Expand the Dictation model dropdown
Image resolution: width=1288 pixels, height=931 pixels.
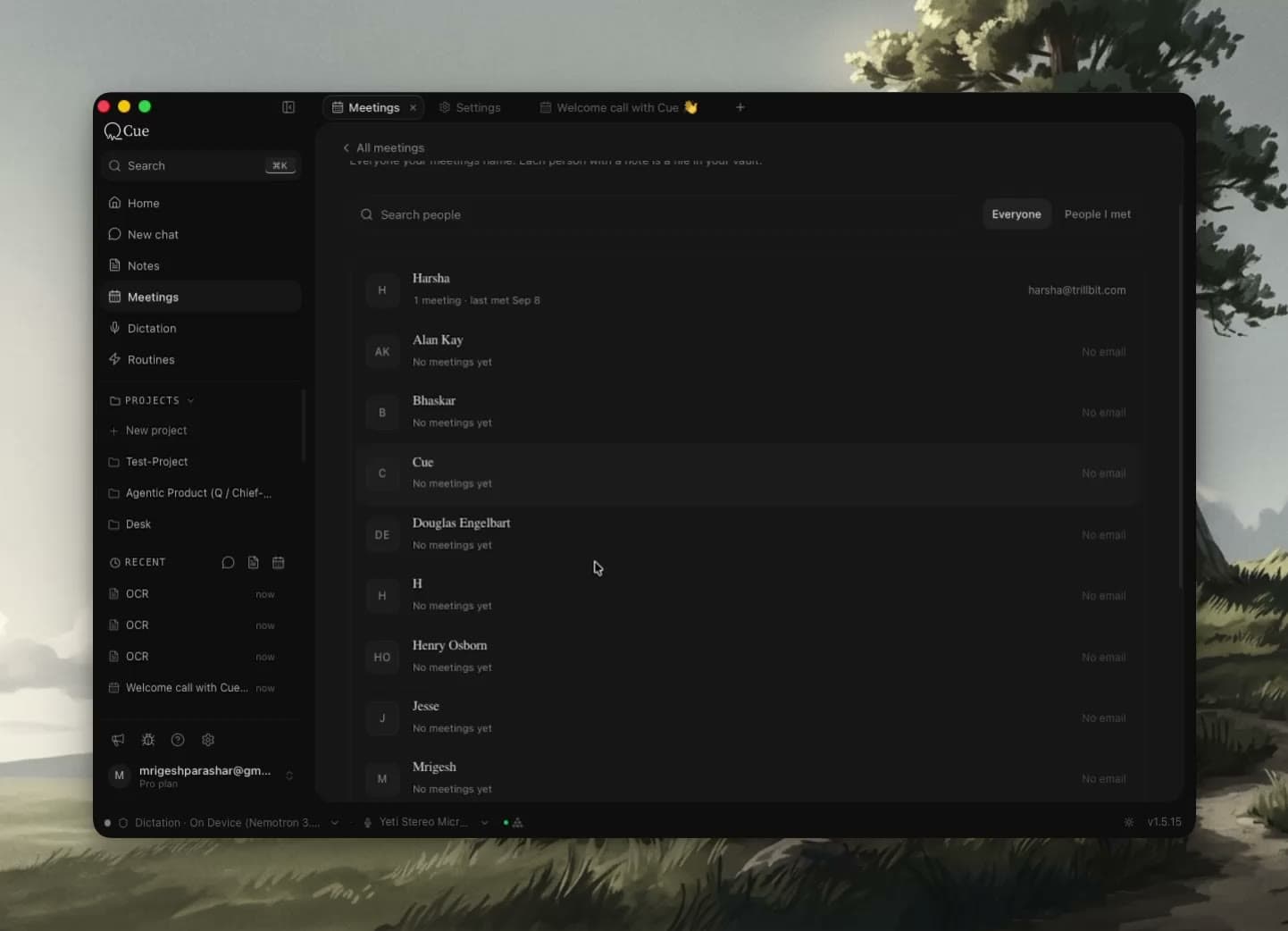335,823
